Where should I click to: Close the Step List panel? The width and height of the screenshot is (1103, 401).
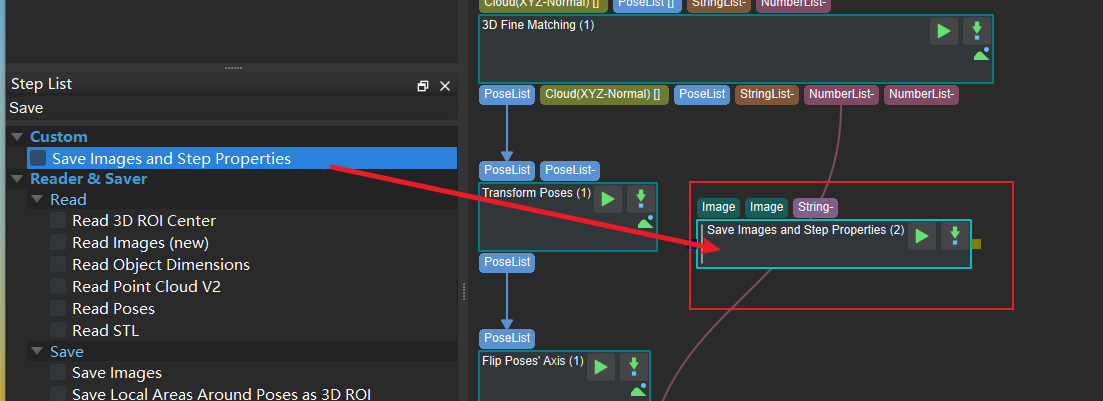pyautogui.click(x=445, y=86)
